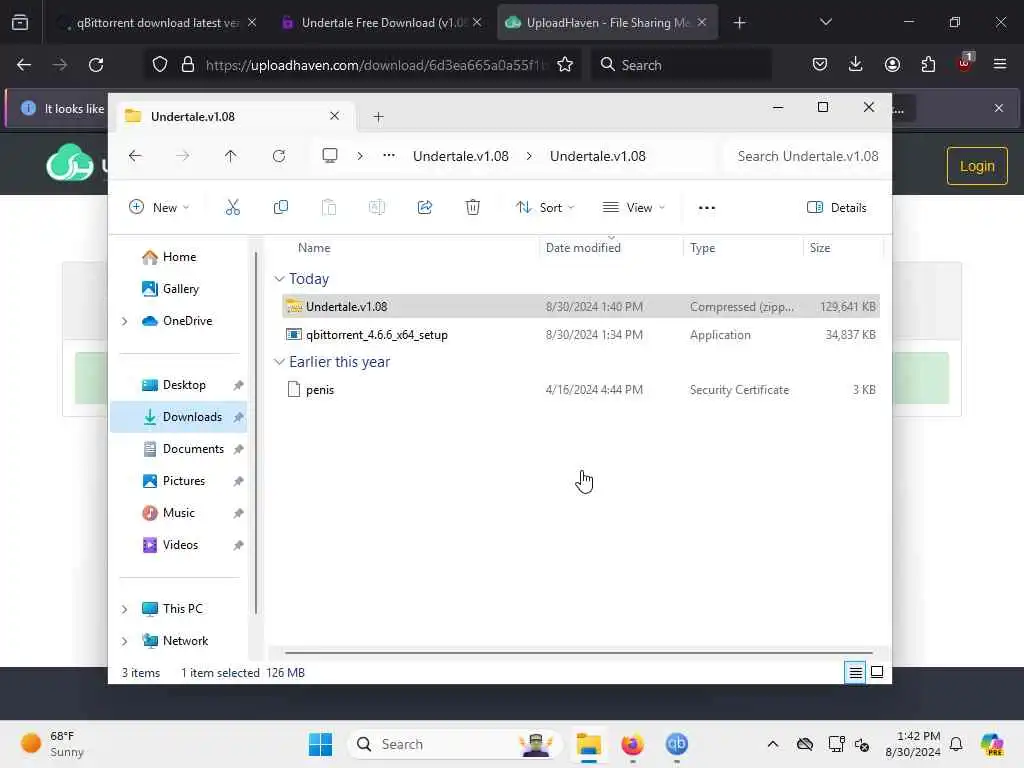This screenshot has height=768, width=1024.
Task: Open the Firefox hamburger application menu
Action: [x=999, y=64]
